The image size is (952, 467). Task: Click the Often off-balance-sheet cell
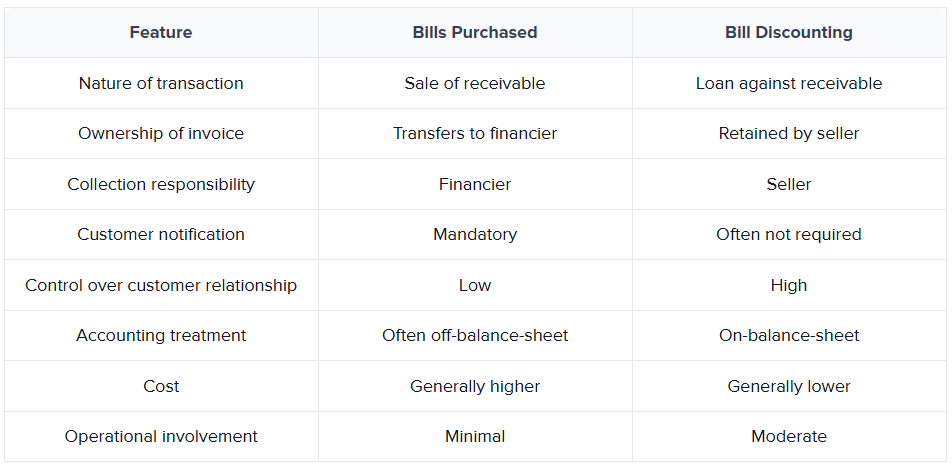[x=475, y=336]
